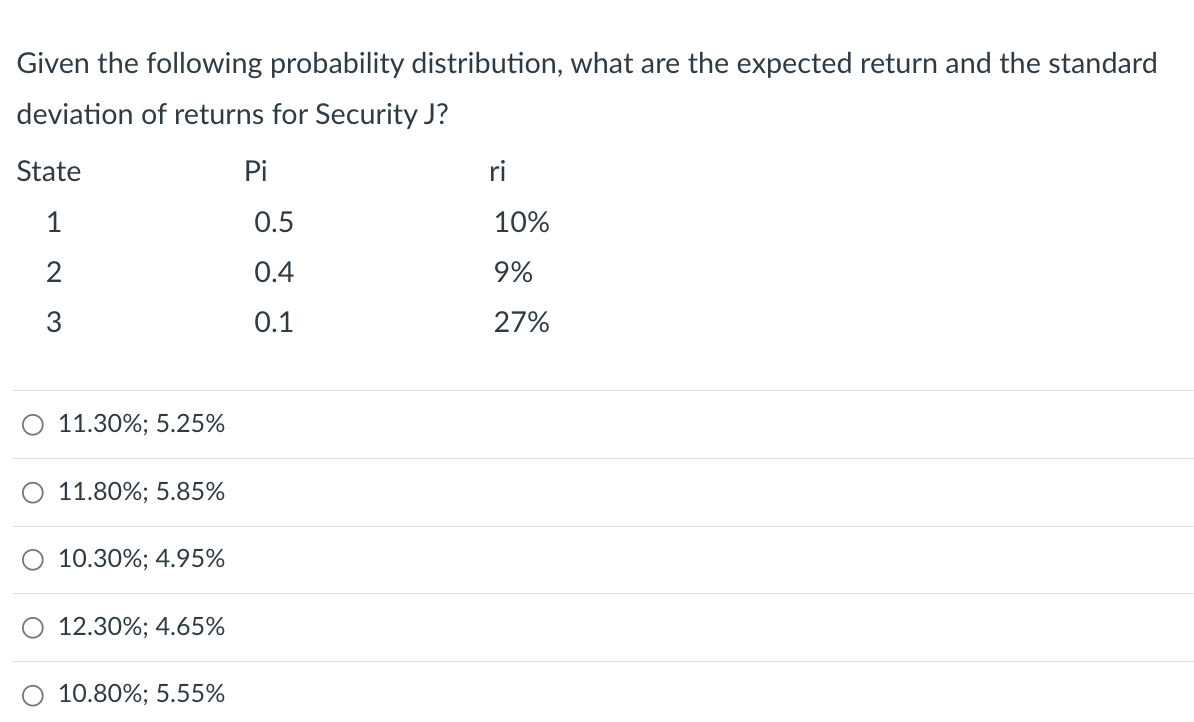
Task: Click the radio circle beside 10.80%; 5.55%
Action: coord(33,693)
